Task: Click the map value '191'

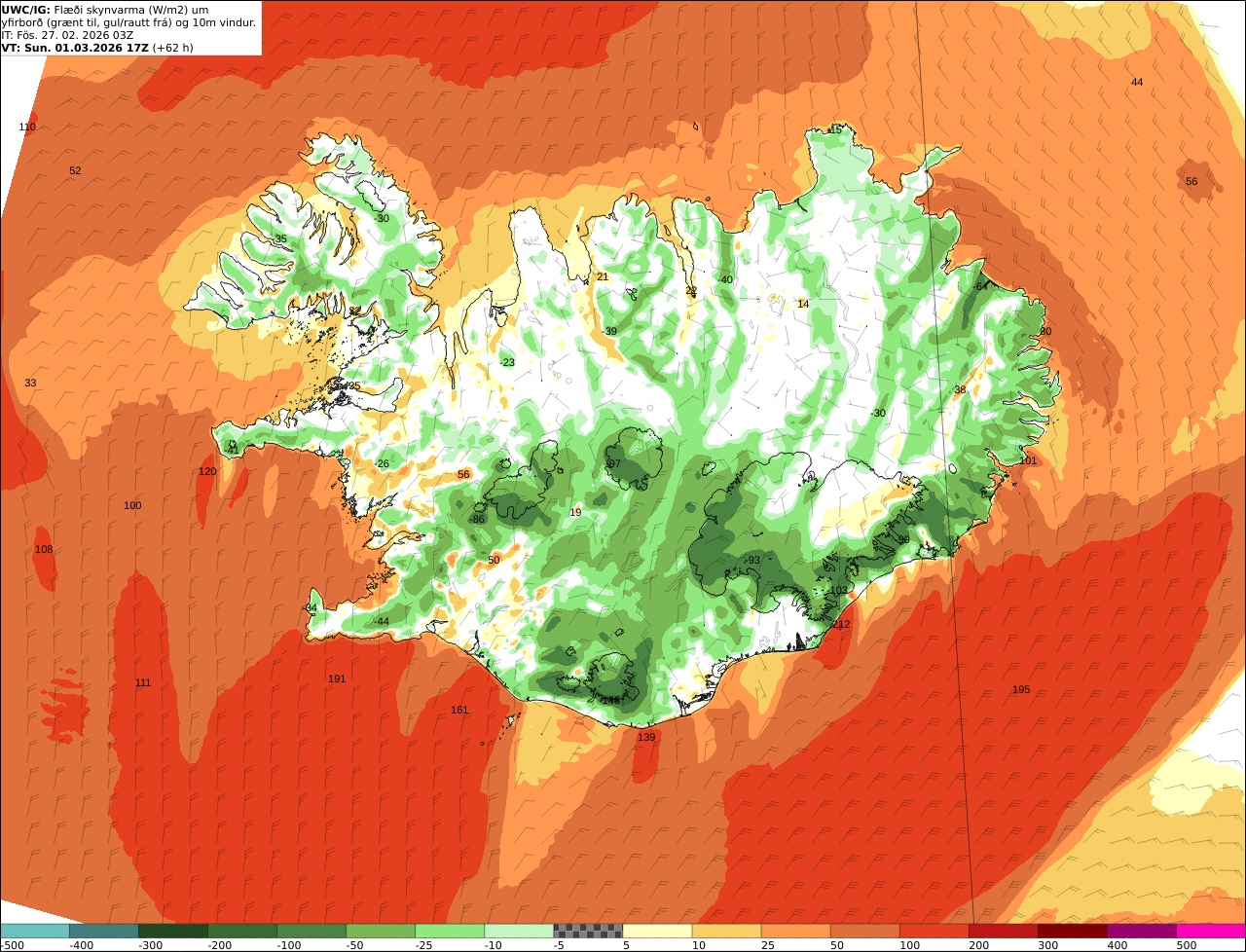Action: 337,679
